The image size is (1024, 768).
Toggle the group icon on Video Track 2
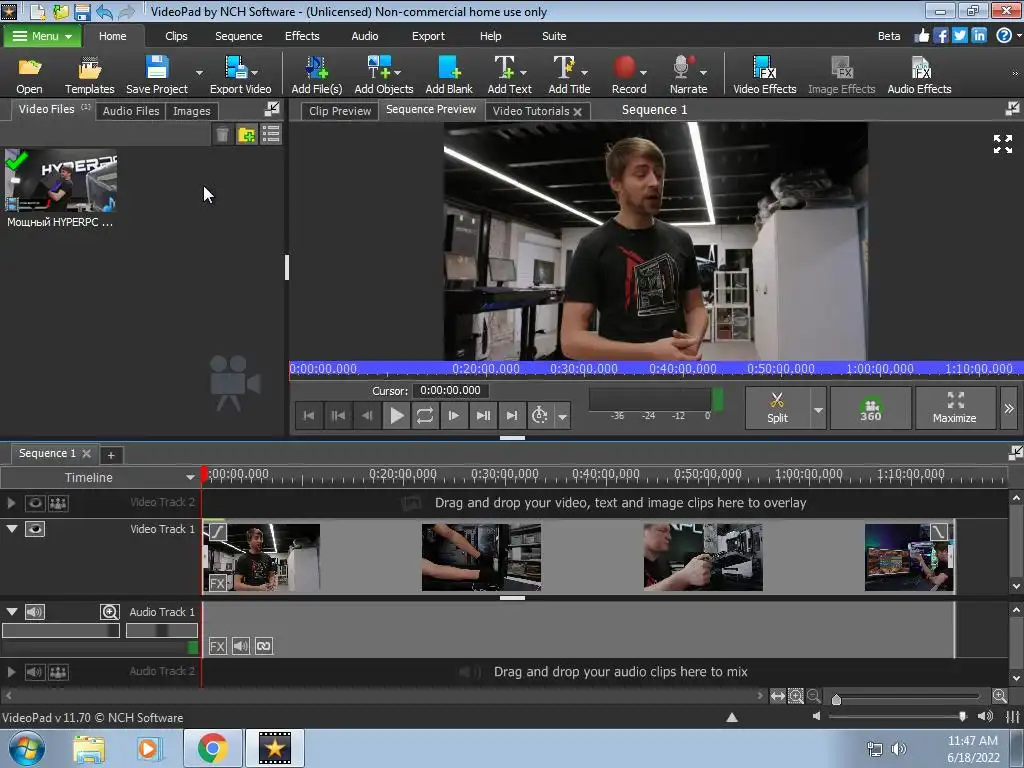coord(58,503)
